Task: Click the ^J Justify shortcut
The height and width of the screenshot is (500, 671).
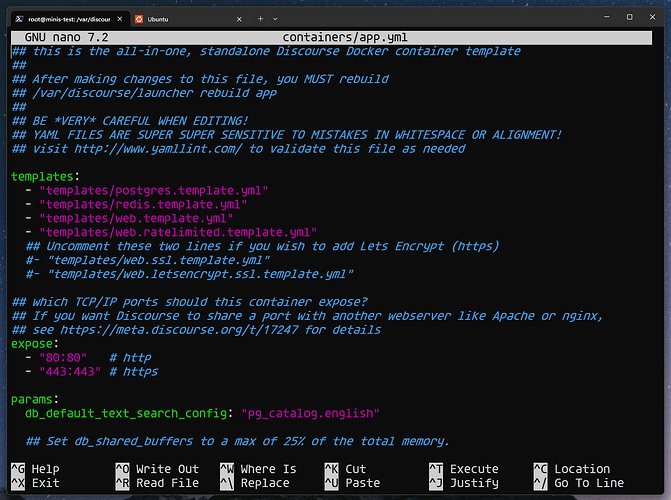Action: point(464,483)
